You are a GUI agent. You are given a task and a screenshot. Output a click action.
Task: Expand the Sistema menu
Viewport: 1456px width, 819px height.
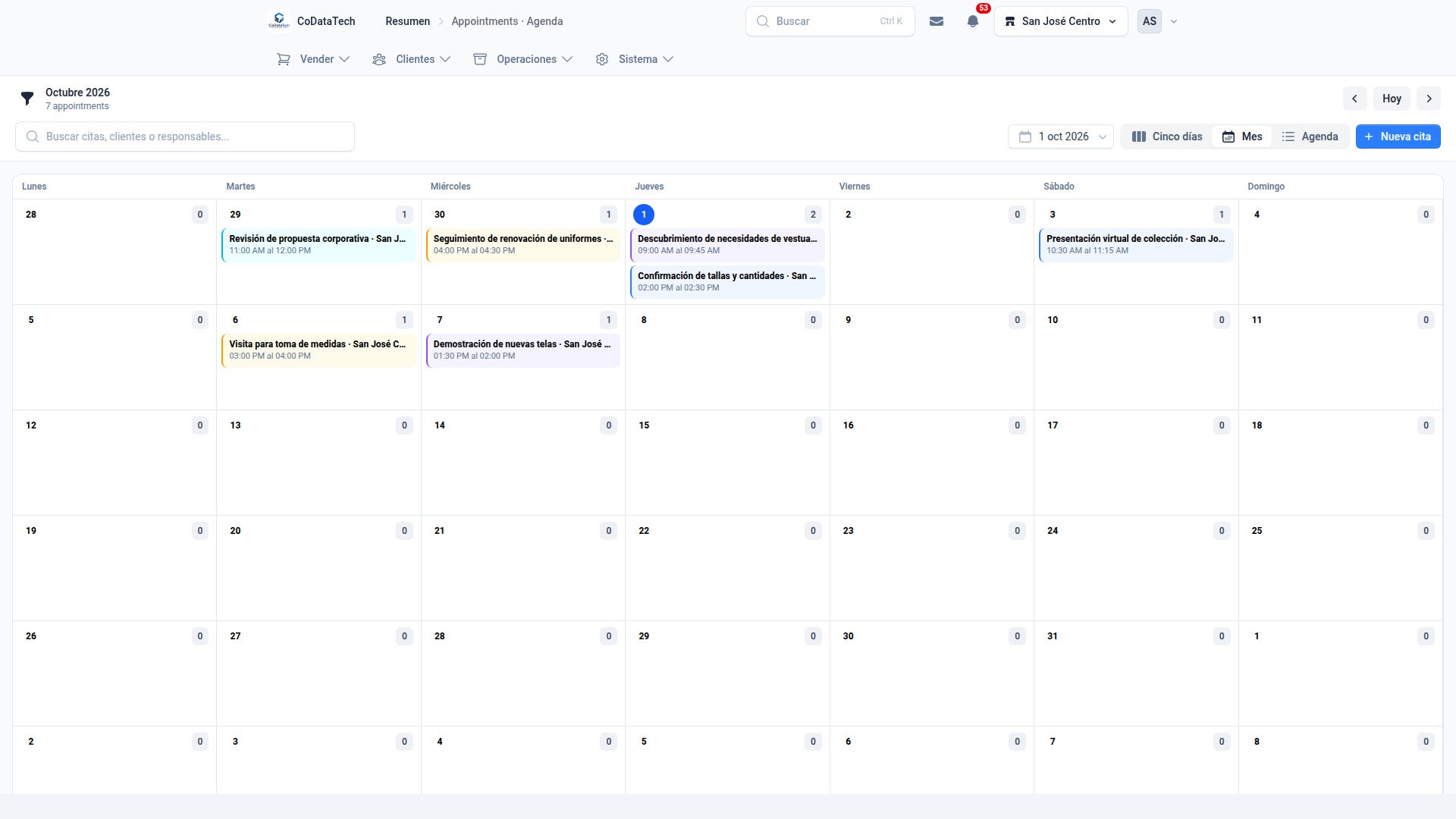click(x=635, y=59)
